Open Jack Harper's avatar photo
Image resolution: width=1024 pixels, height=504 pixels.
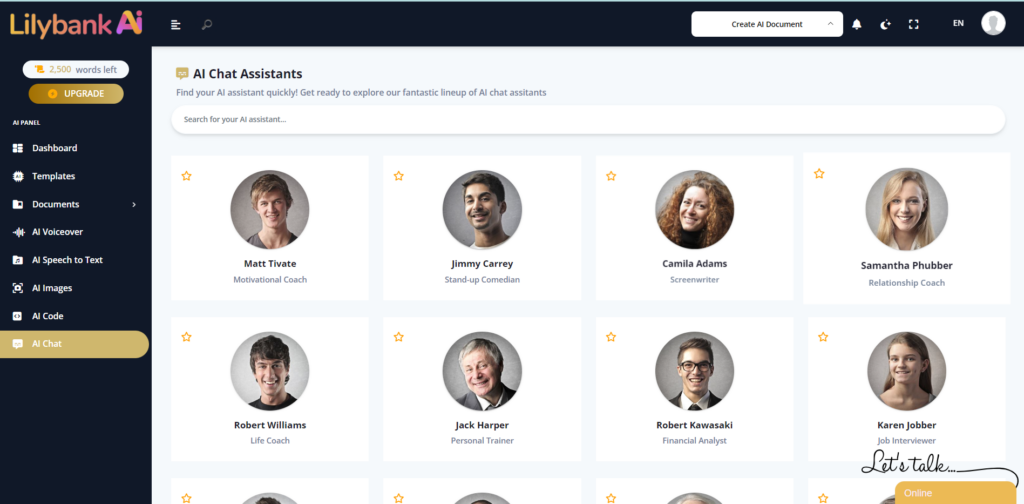(482, 371)
